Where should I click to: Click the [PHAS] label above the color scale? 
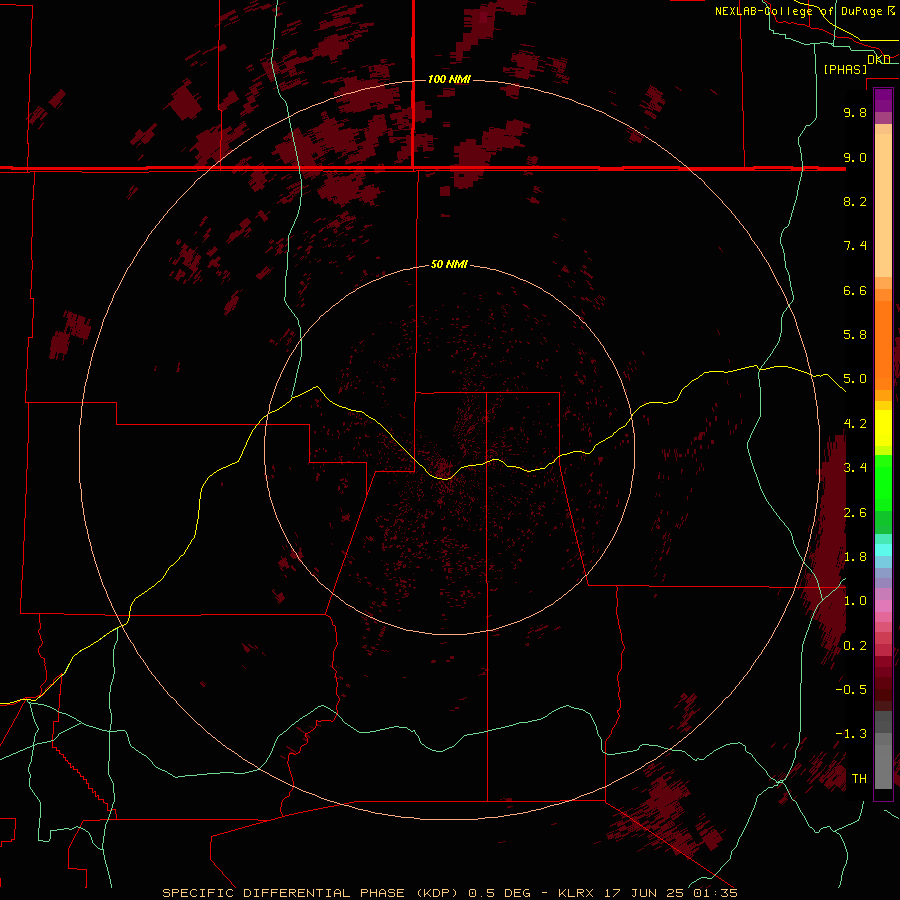[x=845, y=69]
